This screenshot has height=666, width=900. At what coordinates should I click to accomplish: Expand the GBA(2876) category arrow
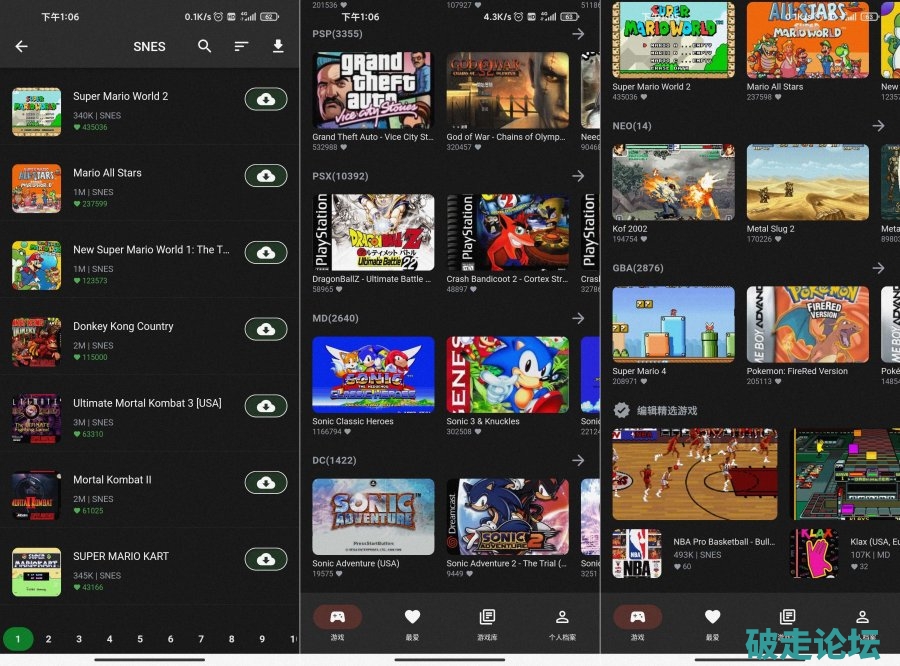878,268
